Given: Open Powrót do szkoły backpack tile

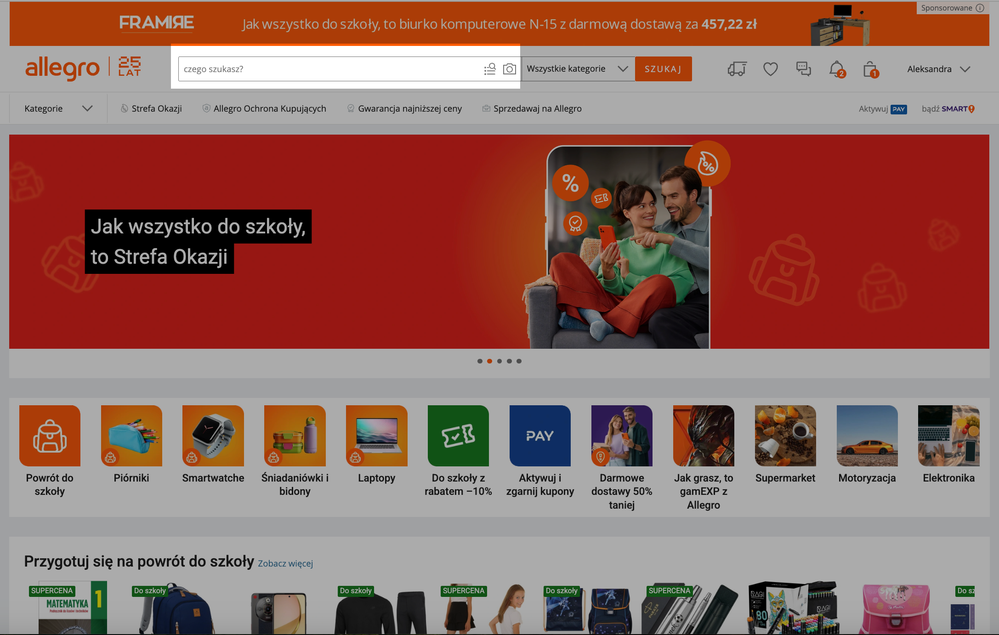Looking at the screenshot, I should 50,451.
